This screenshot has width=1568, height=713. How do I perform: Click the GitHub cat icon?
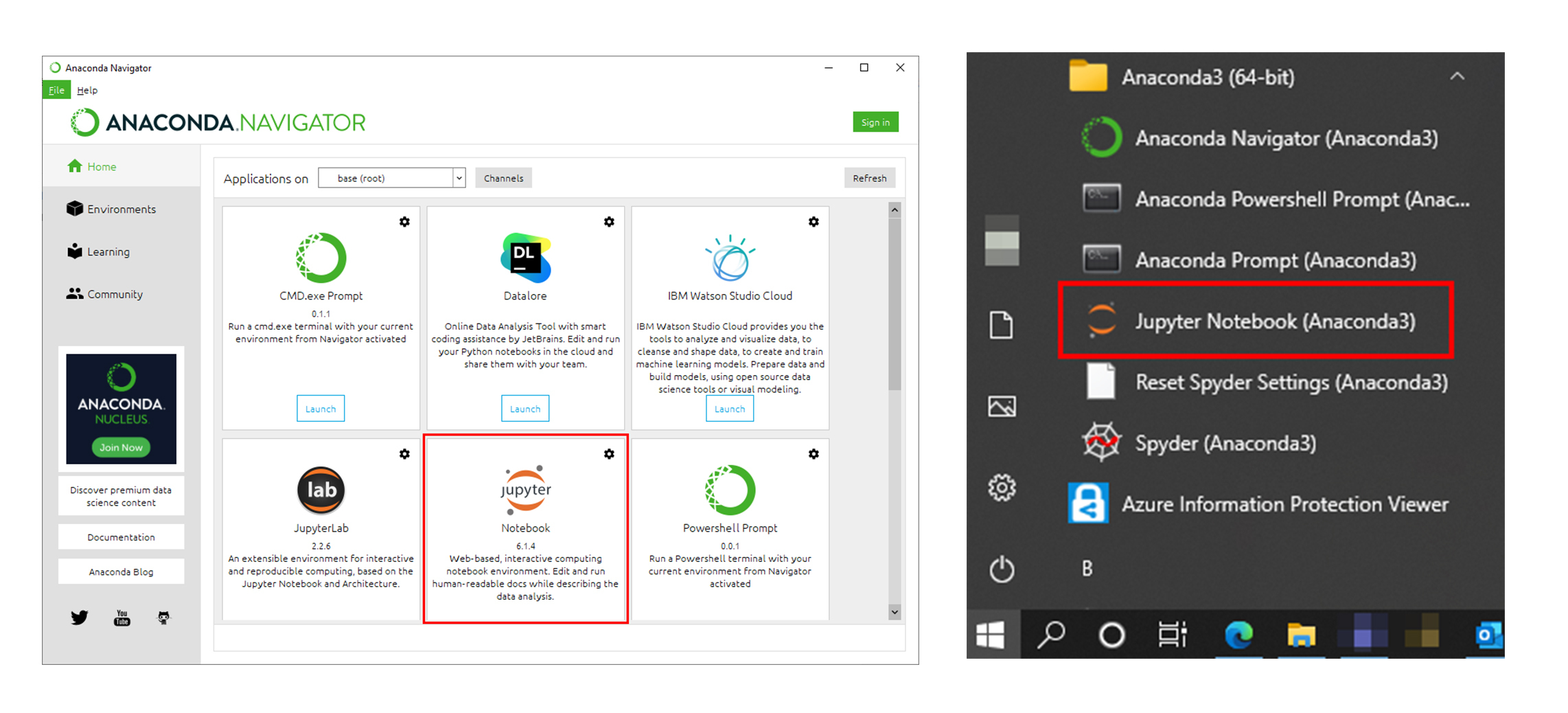(x=163, y=618)
